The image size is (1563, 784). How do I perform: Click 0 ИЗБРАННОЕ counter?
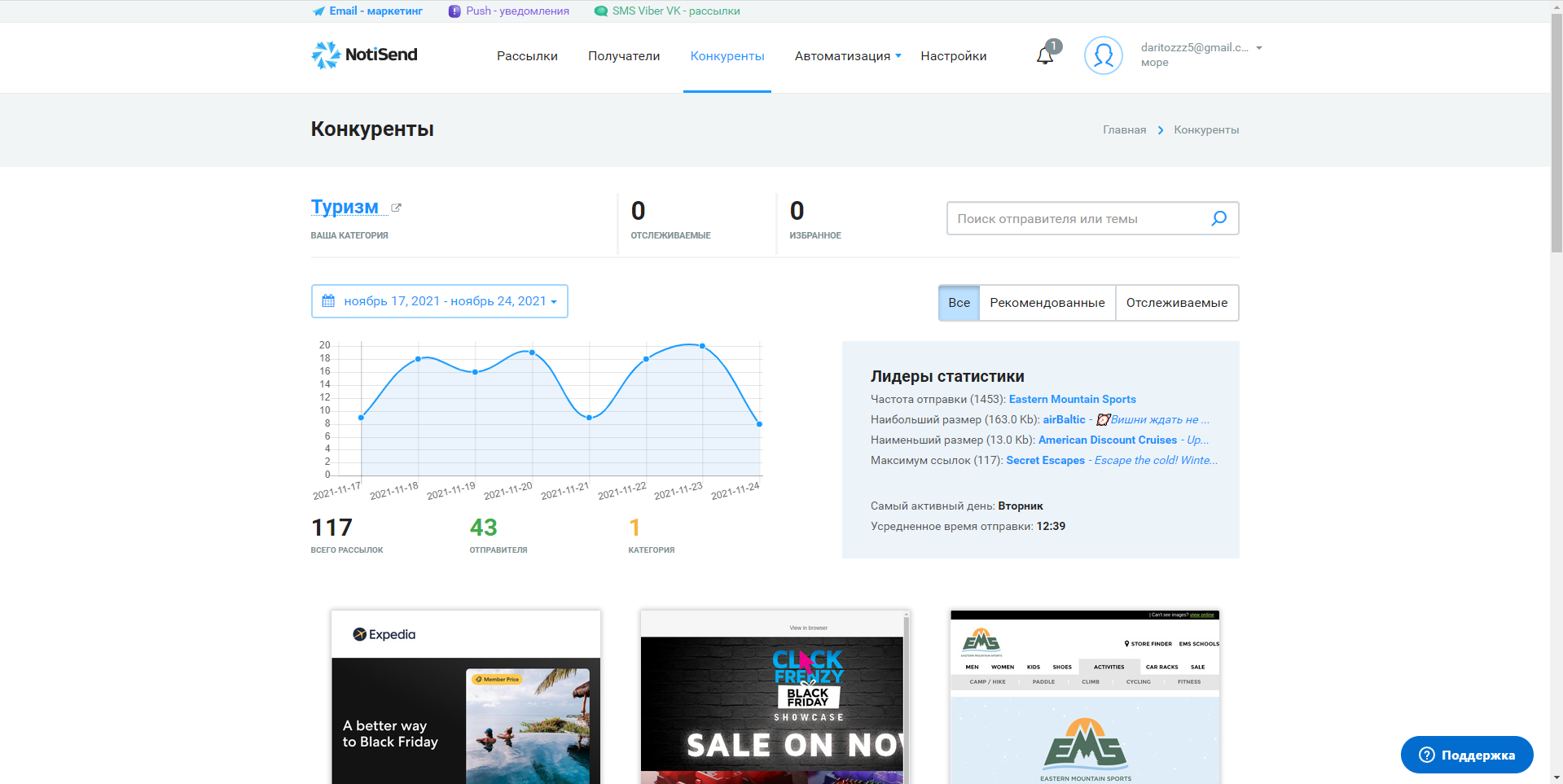tap(815, 219)
